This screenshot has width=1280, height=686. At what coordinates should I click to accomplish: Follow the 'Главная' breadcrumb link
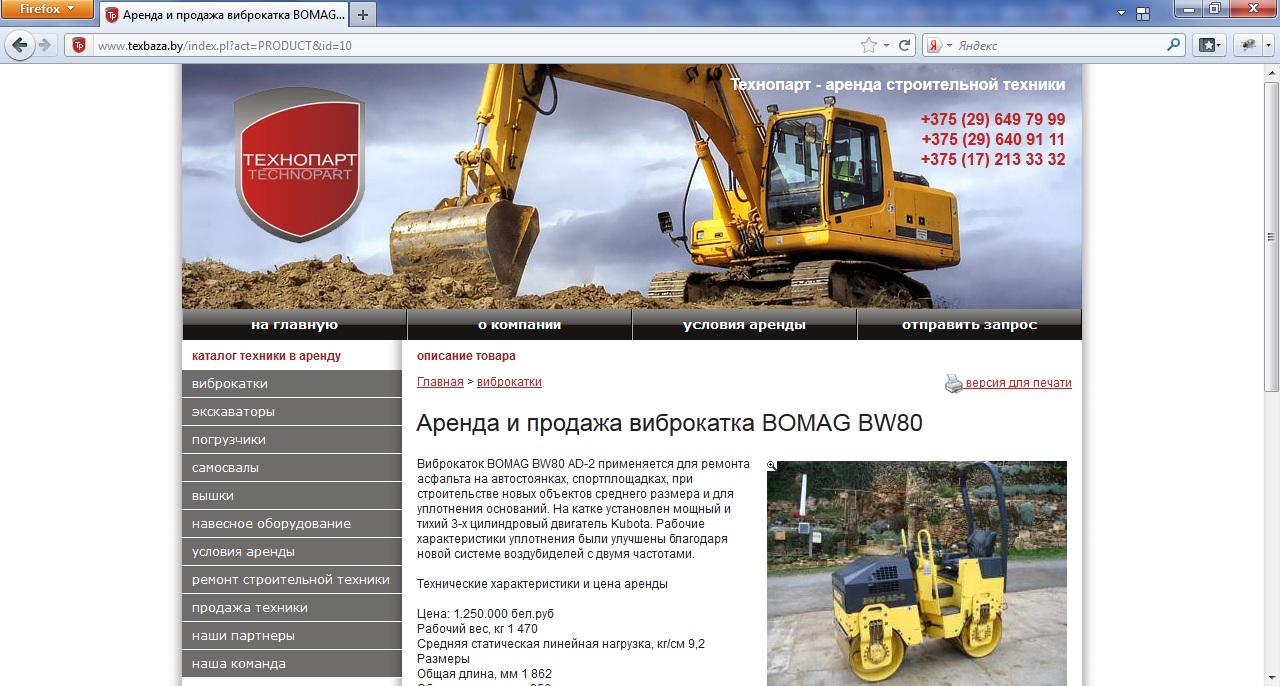coord(440,382)
